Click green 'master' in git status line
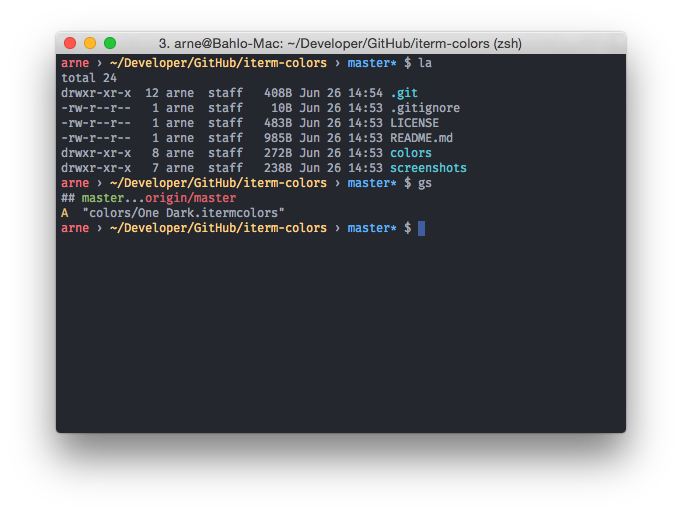Viewport: 682px width, 513px height. pos(103,198)
